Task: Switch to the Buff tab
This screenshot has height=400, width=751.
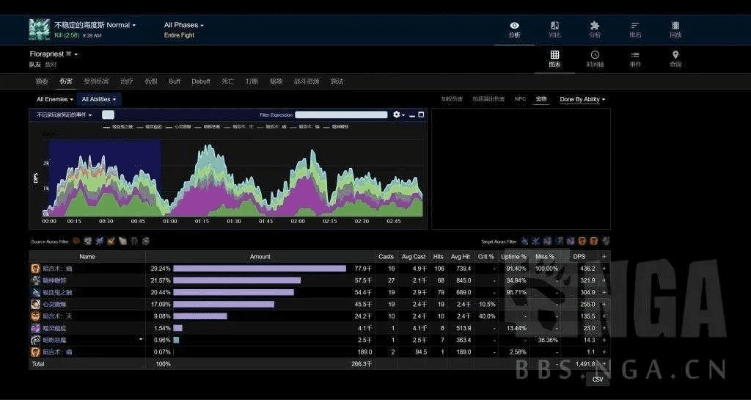Action: [x=174, y=80]
